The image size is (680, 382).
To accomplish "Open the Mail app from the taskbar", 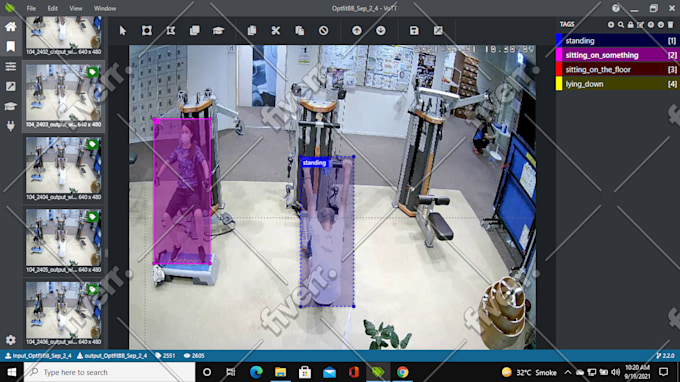I will pyautogui.click(x=329, y=372).
